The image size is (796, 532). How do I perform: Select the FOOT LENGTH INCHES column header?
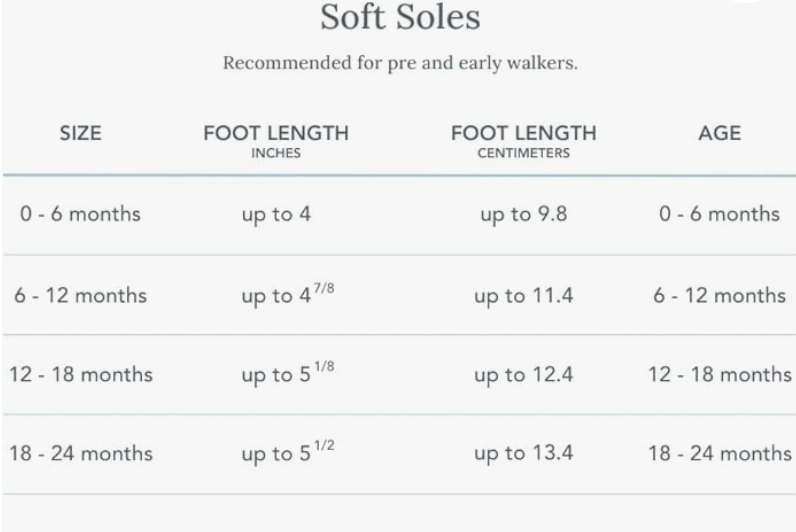(x=277, y=141)
